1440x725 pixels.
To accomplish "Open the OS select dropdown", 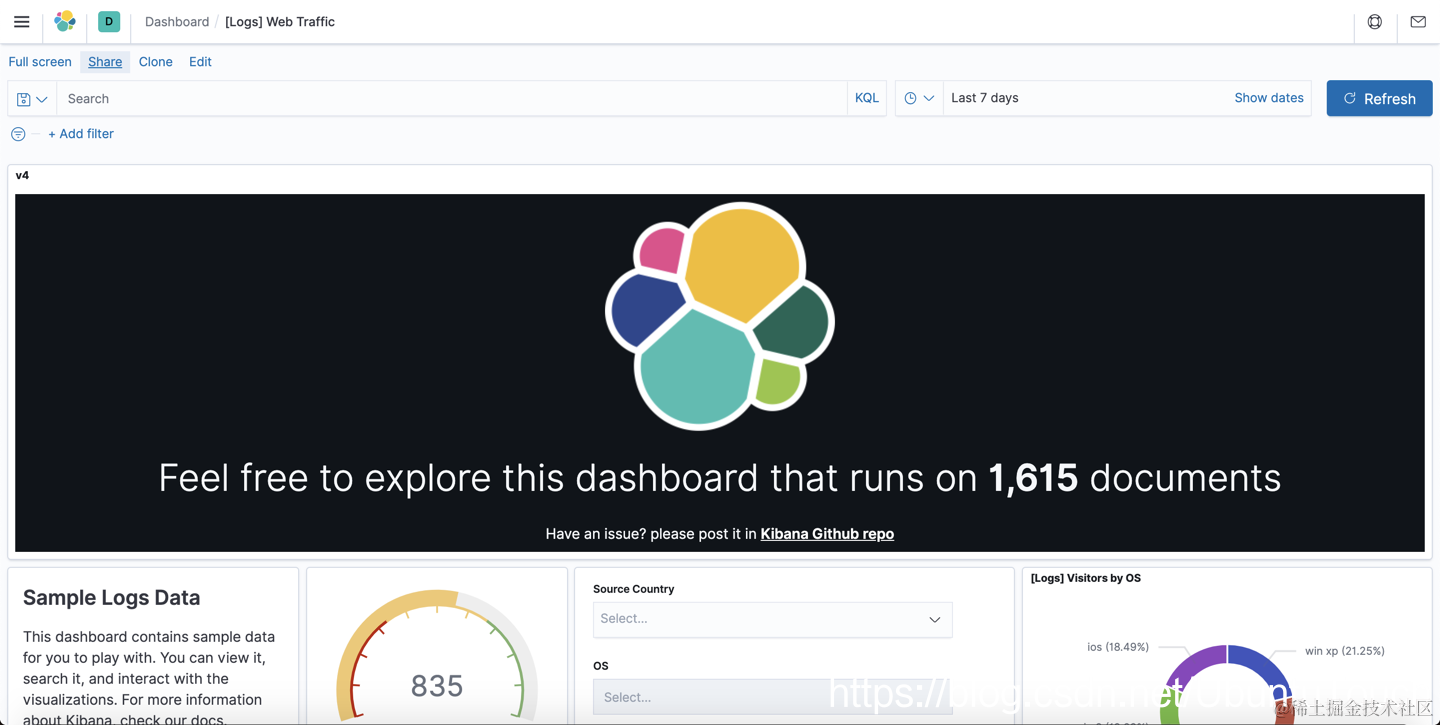I will tap(772, 697).
